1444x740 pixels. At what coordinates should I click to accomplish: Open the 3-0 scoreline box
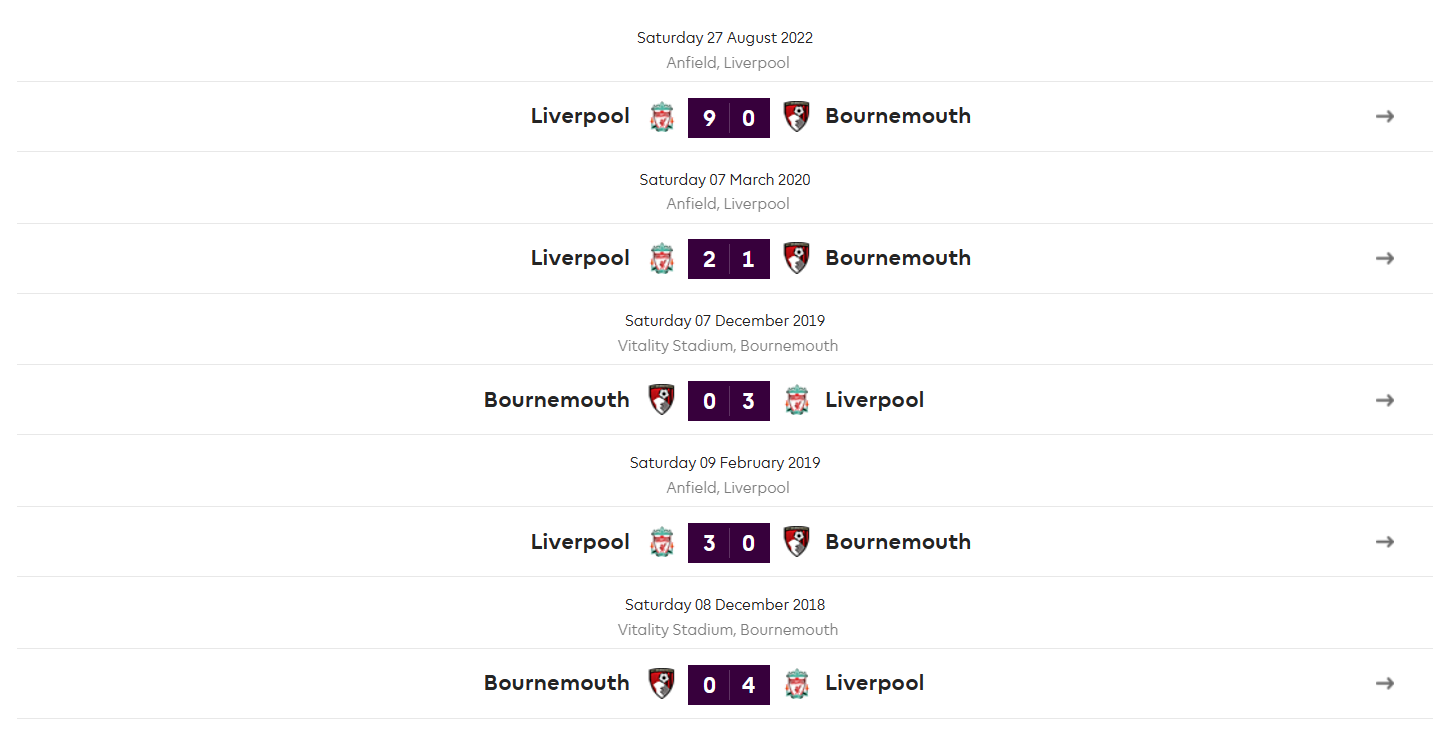click(729, 543)
